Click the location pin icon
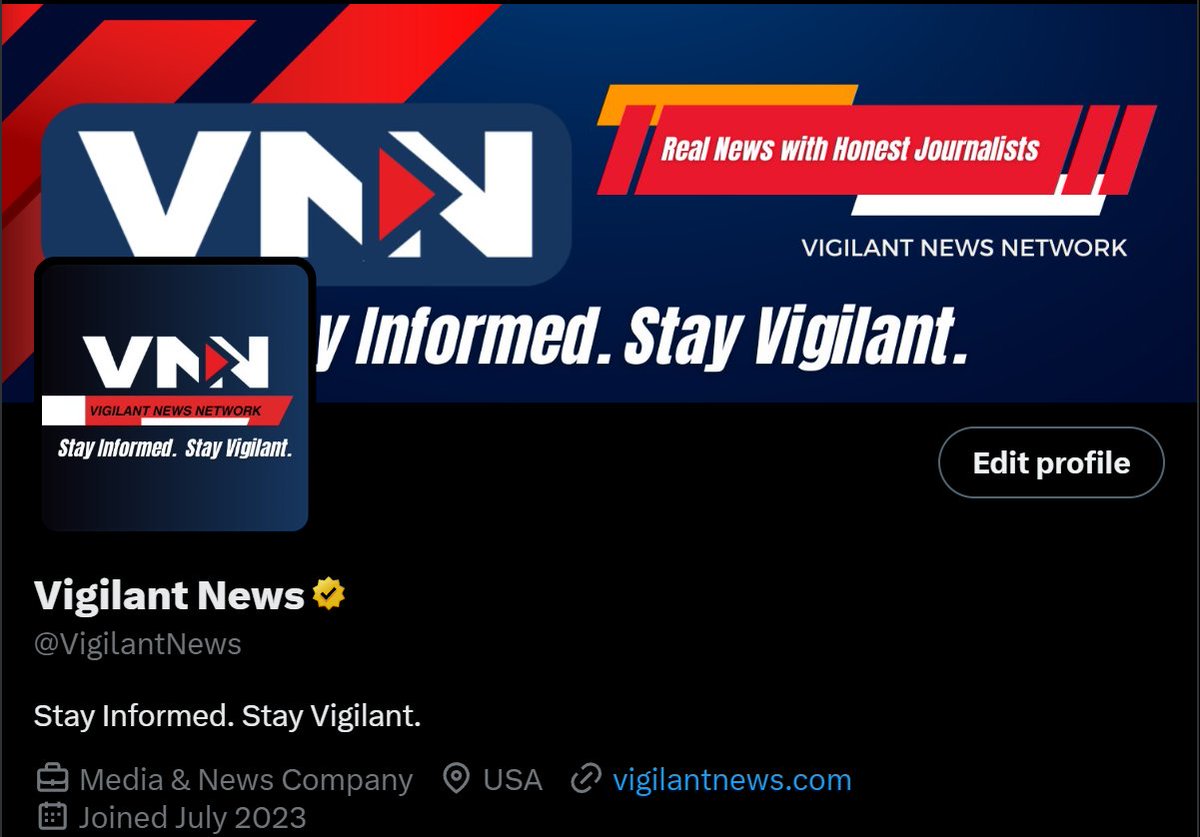1200x837 pixels. (457, 779)
